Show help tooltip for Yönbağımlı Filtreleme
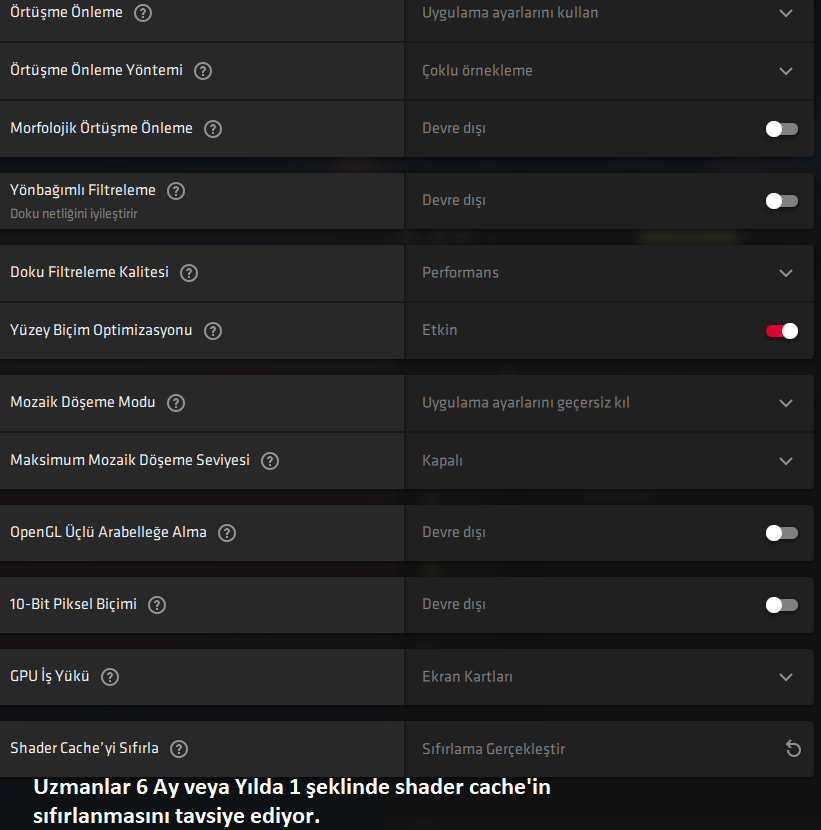The height and width of the screenshot is (830, 821). [x=176, y=191]
